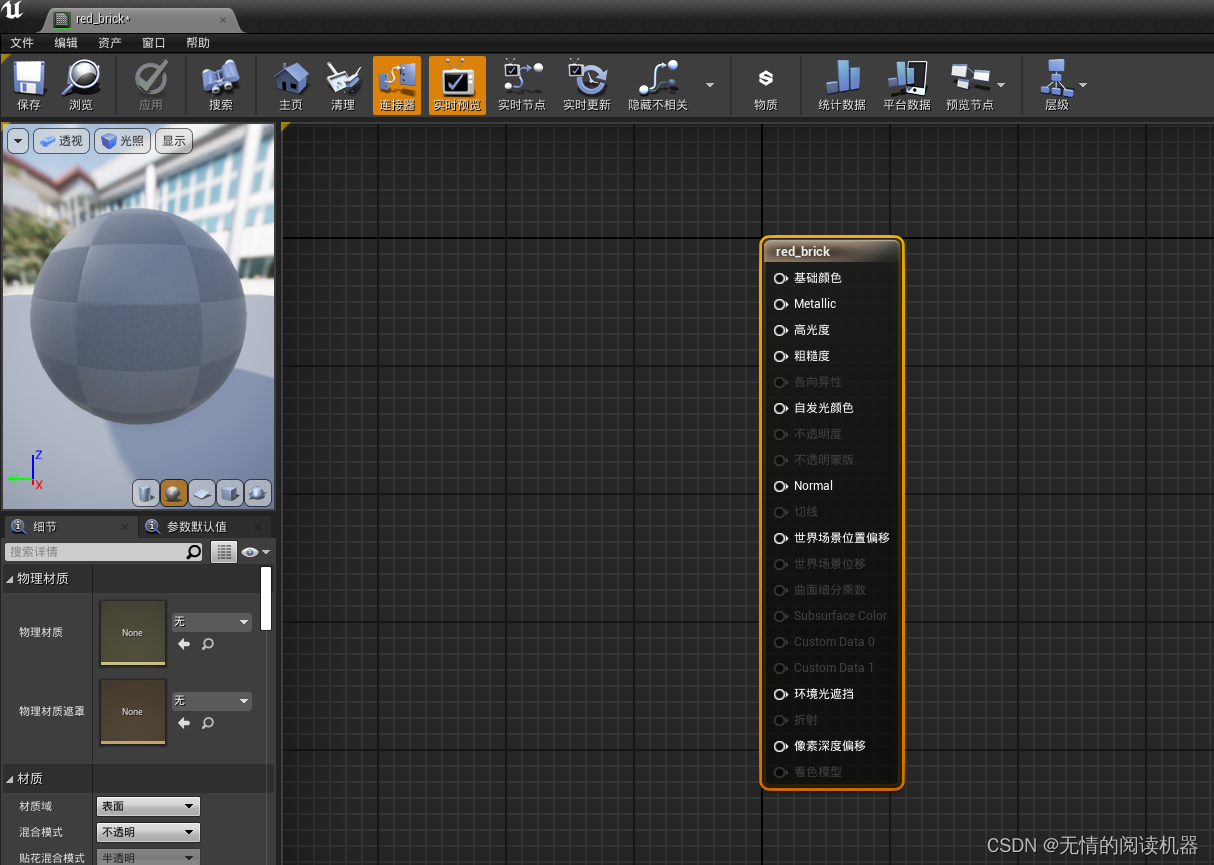The height and width of the screenshot is (865, 1214).
Task: Switch to the 参数默认值 tab
Action: (x=196, y=526)
